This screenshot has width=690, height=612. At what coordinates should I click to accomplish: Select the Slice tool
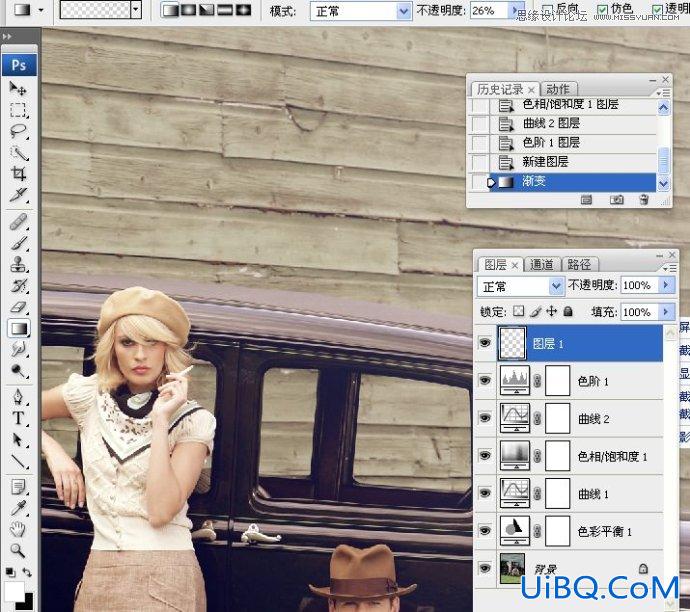(x=18, y=195)
